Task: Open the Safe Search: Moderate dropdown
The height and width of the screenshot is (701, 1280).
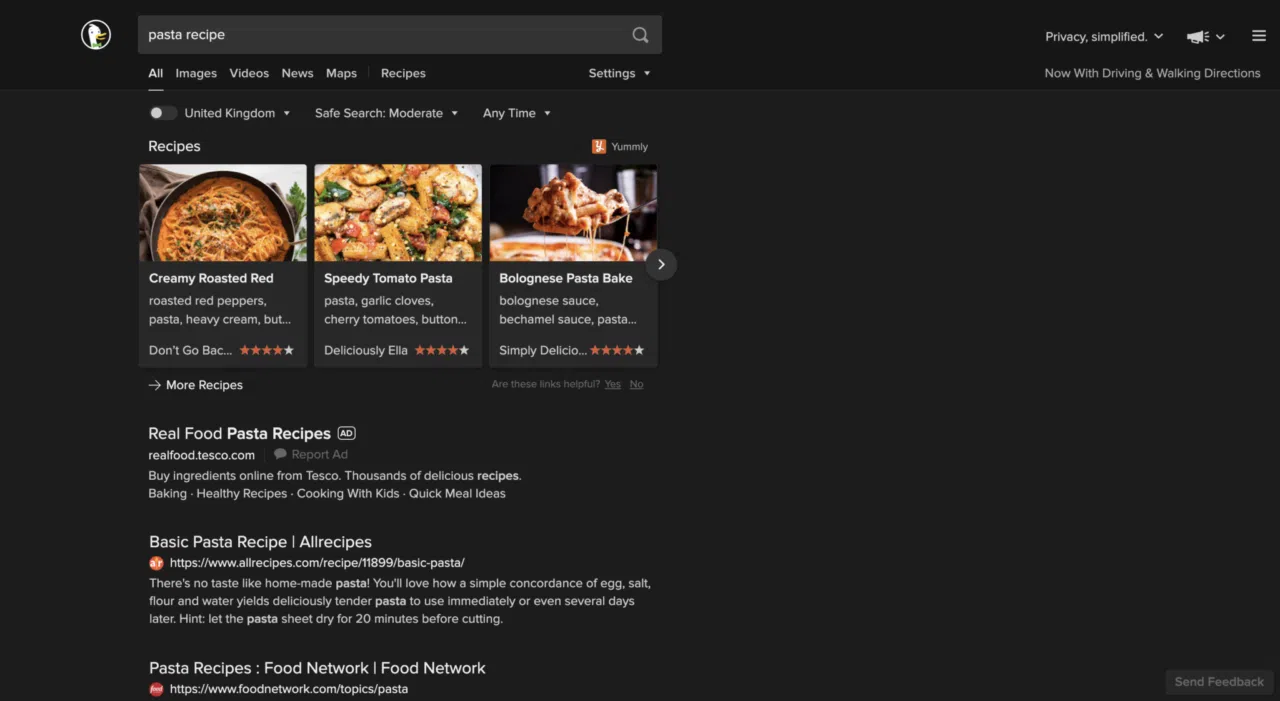Action: [x=386, y=113]
